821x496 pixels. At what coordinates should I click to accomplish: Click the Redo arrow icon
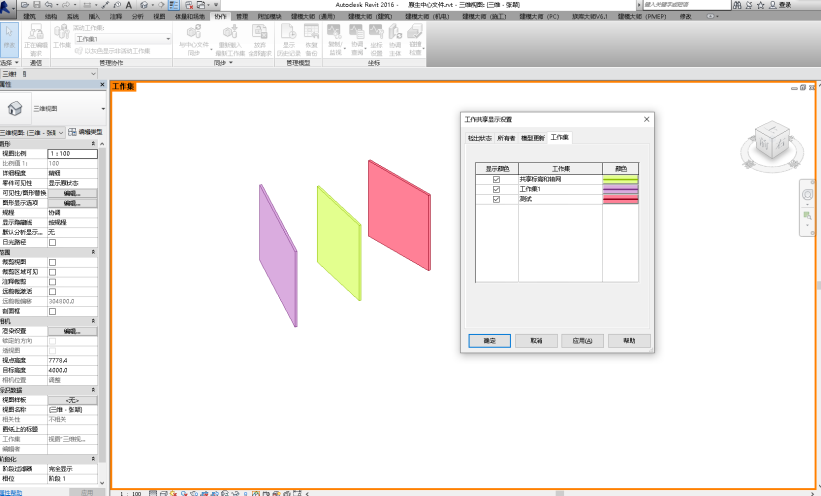click(x=66, y=5)
